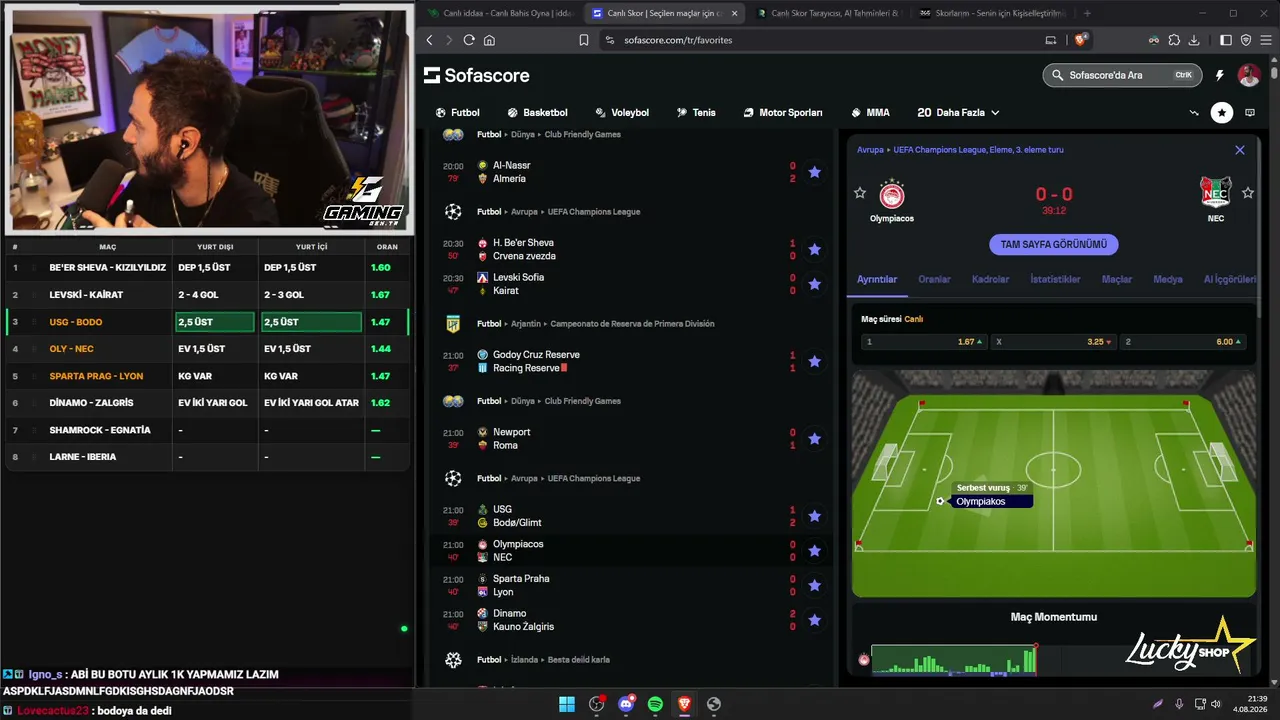1280x720 pixels.
Task: Close the Olympiacos match details panel
Action: (1240, 150)
